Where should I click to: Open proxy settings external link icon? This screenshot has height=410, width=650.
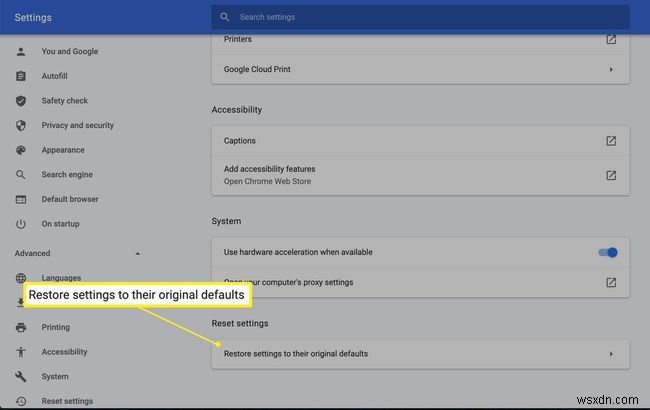pyautogui.click(x=611, y=282)
